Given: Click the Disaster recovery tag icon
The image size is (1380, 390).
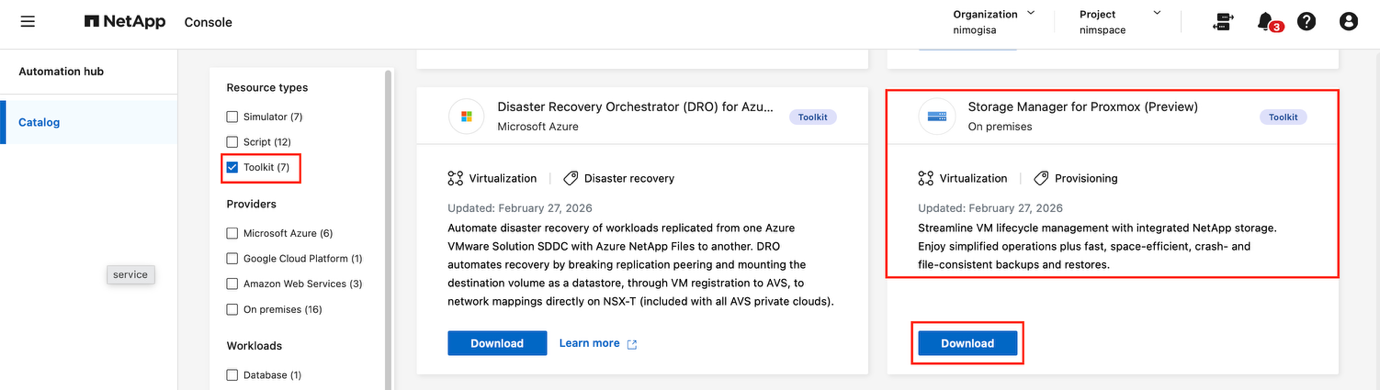Looking at the screenshot, I should click(x=571, y=178).
